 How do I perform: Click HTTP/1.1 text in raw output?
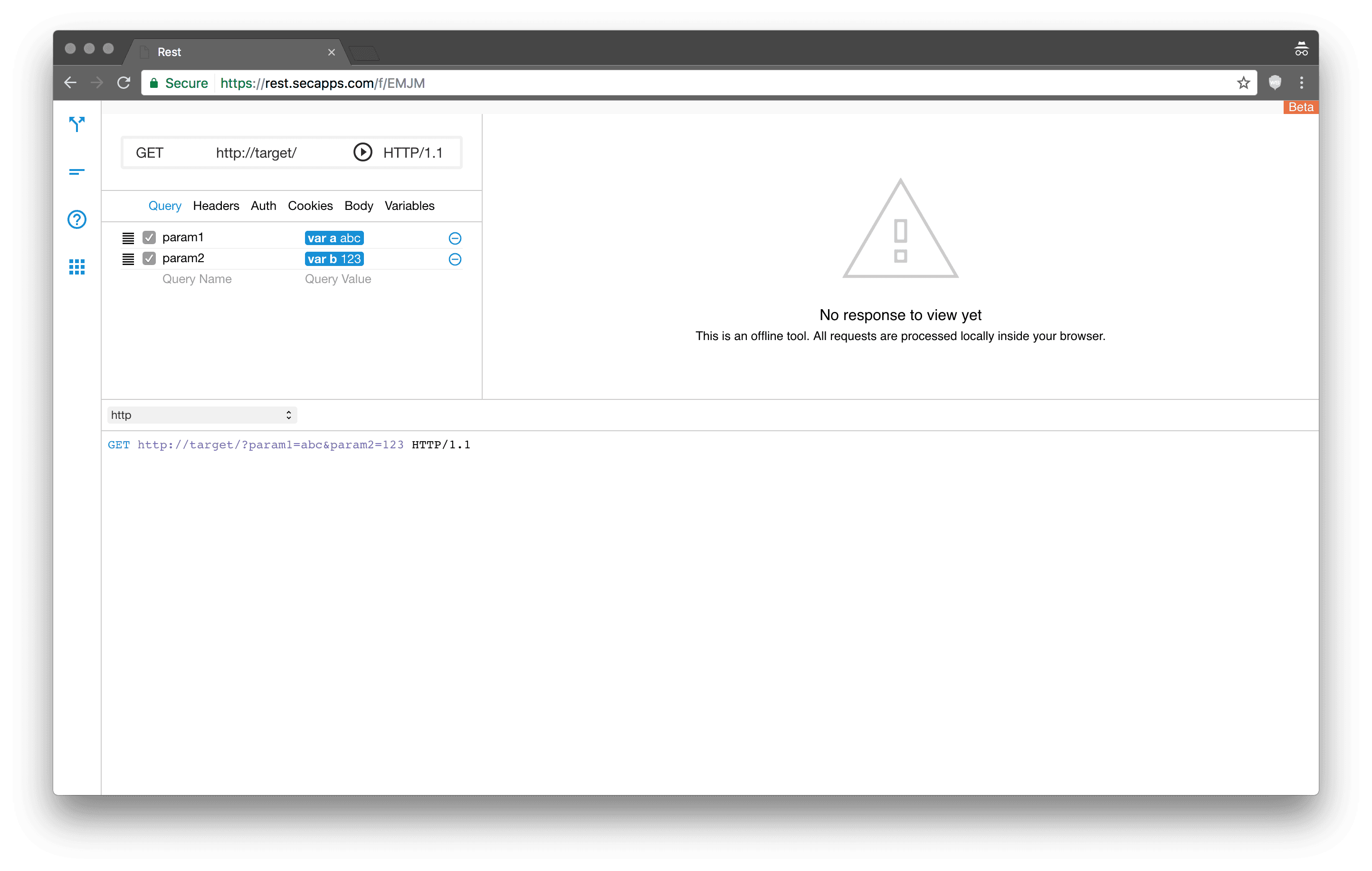point(441,445)
